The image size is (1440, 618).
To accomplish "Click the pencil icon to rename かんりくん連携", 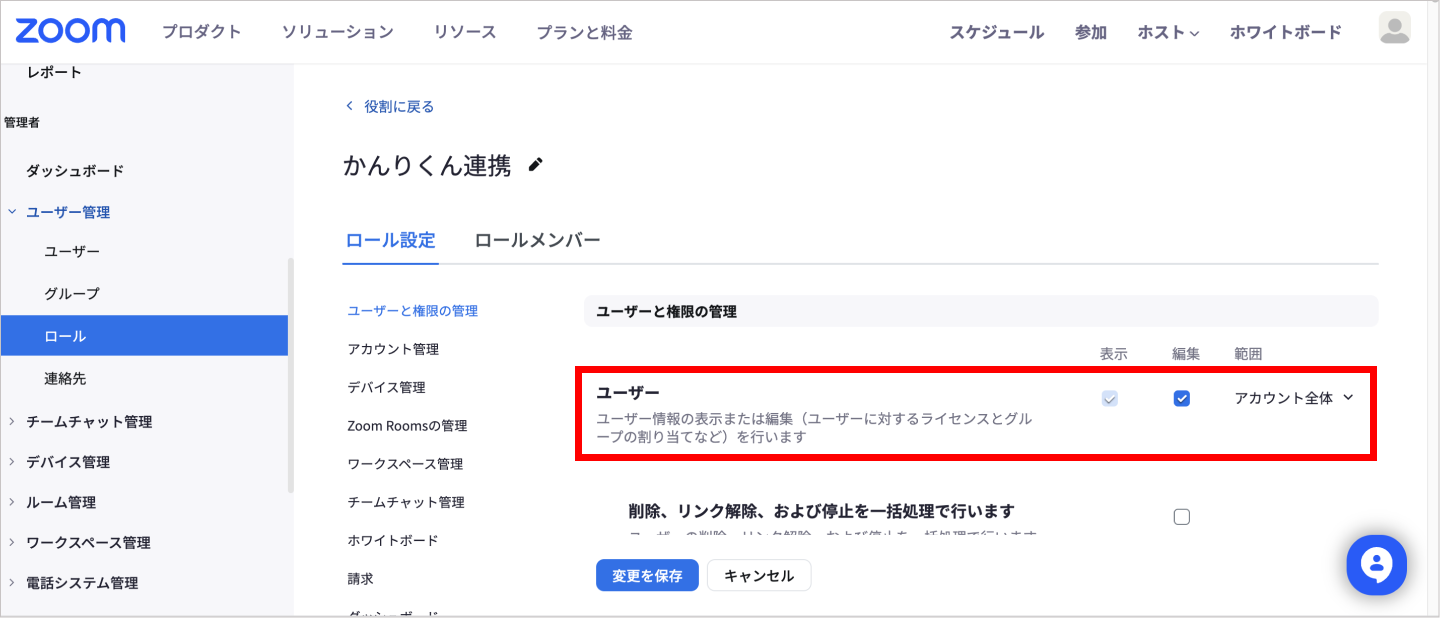I will (535, 165).
